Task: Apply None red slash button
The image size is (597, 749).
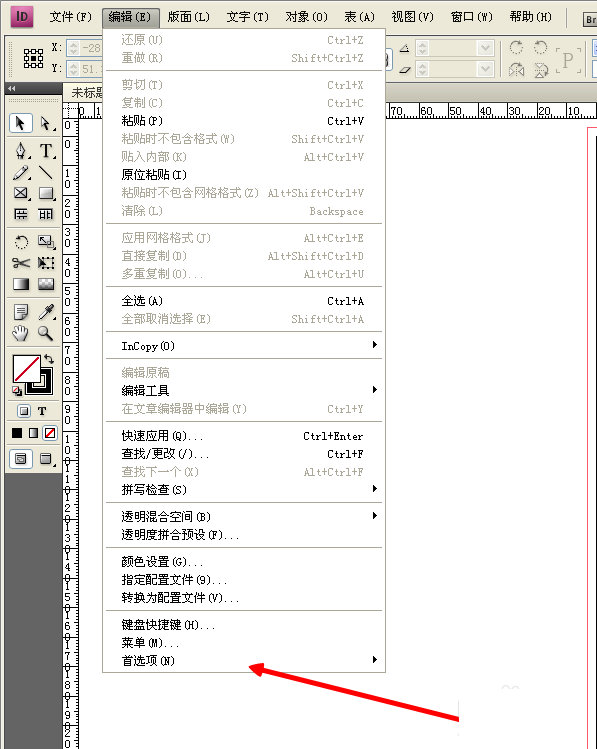Action: click(50, 433)
